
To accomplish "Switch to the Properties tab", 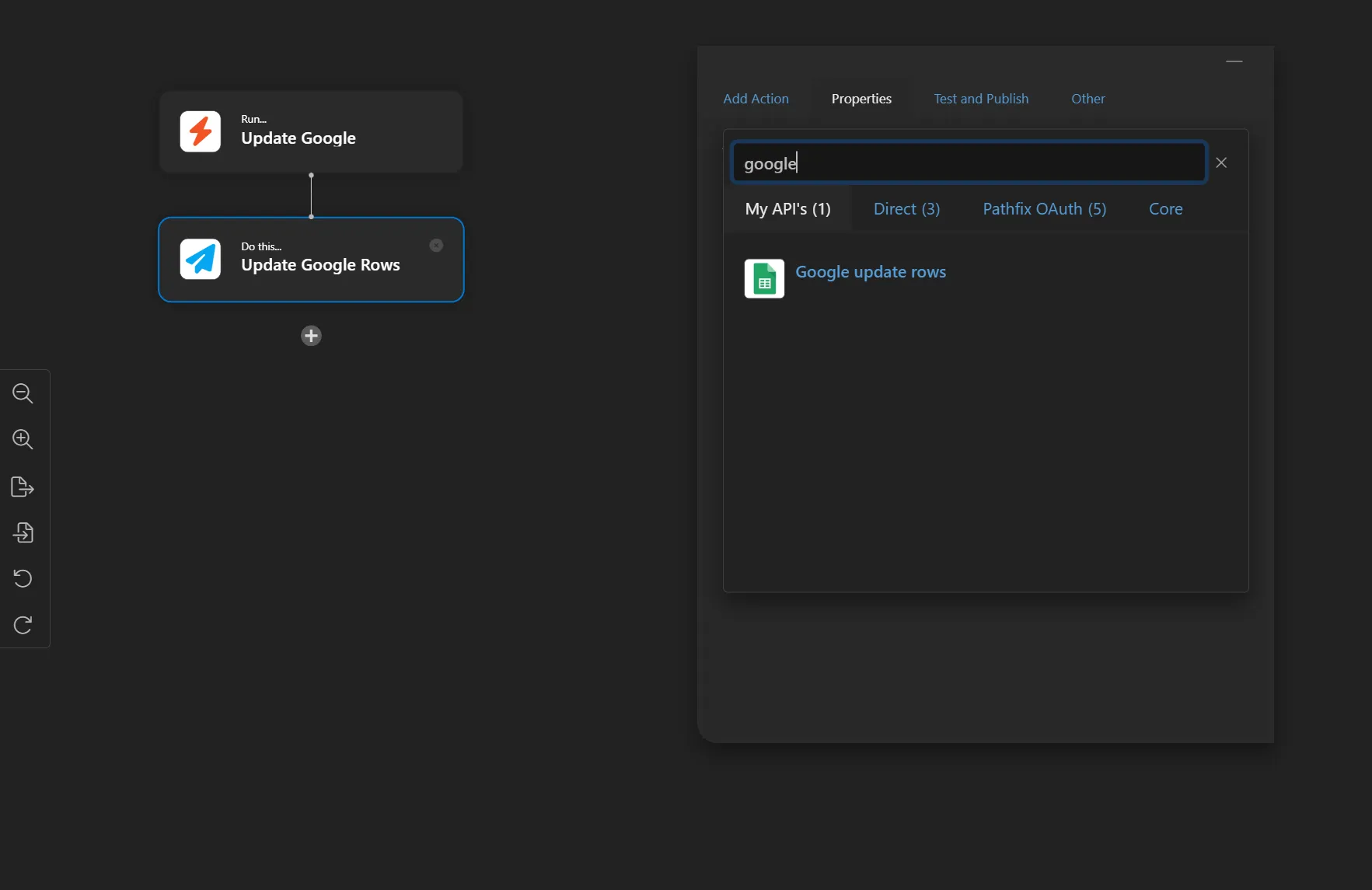I will (x=861, y=99).
